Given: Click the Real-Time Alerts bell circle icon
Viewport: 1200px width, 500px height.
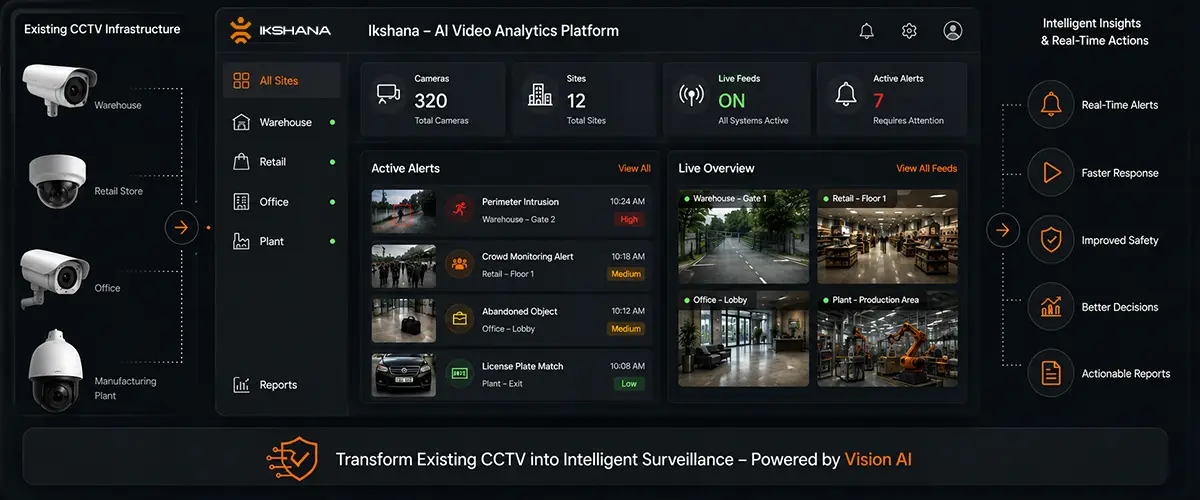Looking at the screenshot, I should [1050, 105].
